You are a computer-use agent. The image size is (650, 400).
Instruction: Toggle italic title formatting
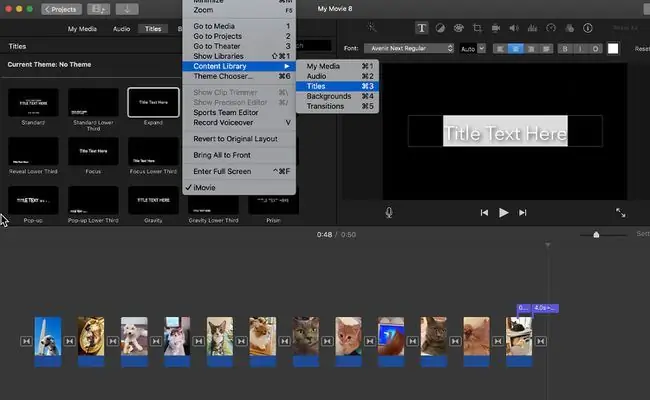pos(580,49)
